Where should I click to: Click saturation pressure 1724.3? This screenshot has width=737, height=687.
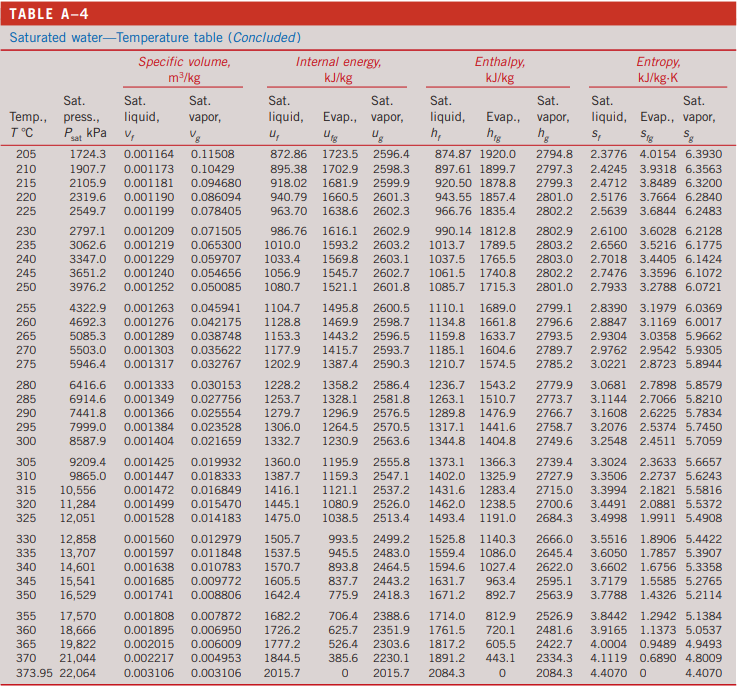coord(88,154)
